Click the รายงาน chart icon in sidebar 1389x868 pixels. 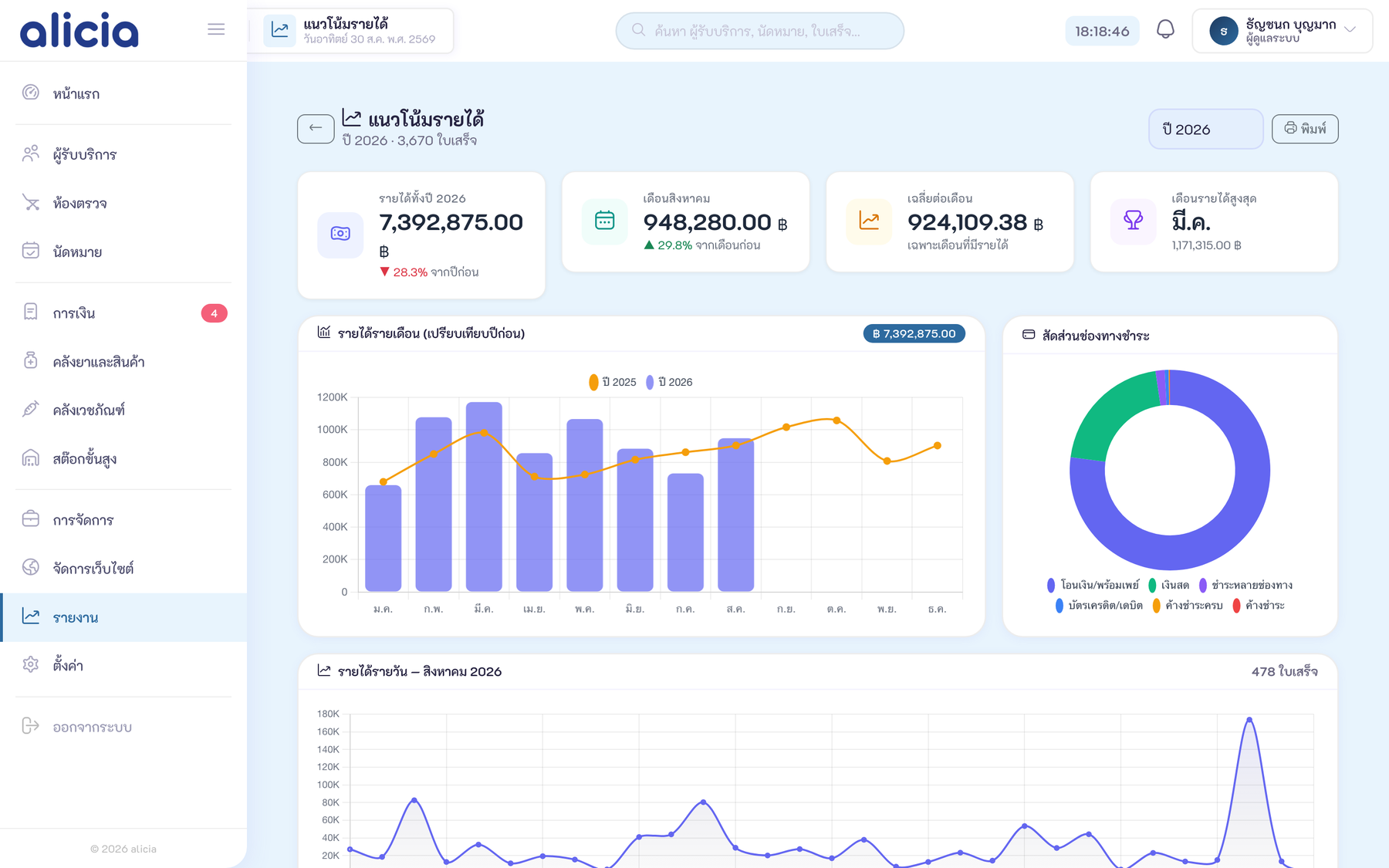coord(31,616)
